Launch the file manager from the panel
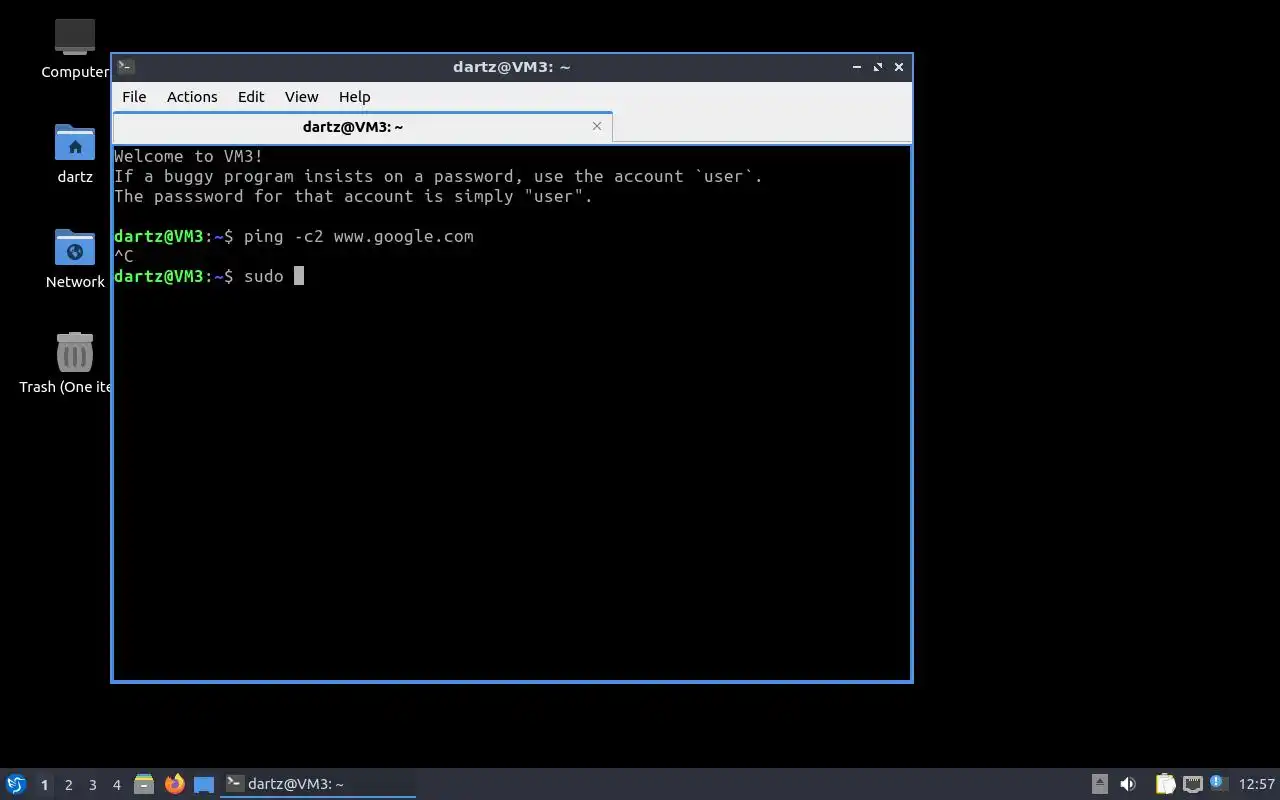The image size is (1280, 800). 144,784
